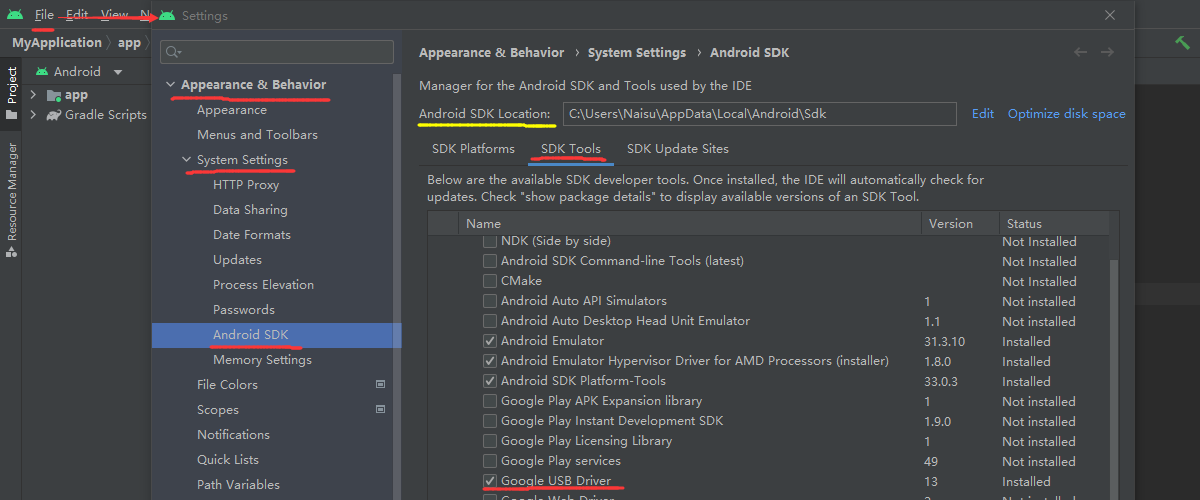Open the File menu
1200x500 pixels.
(44, 15)
